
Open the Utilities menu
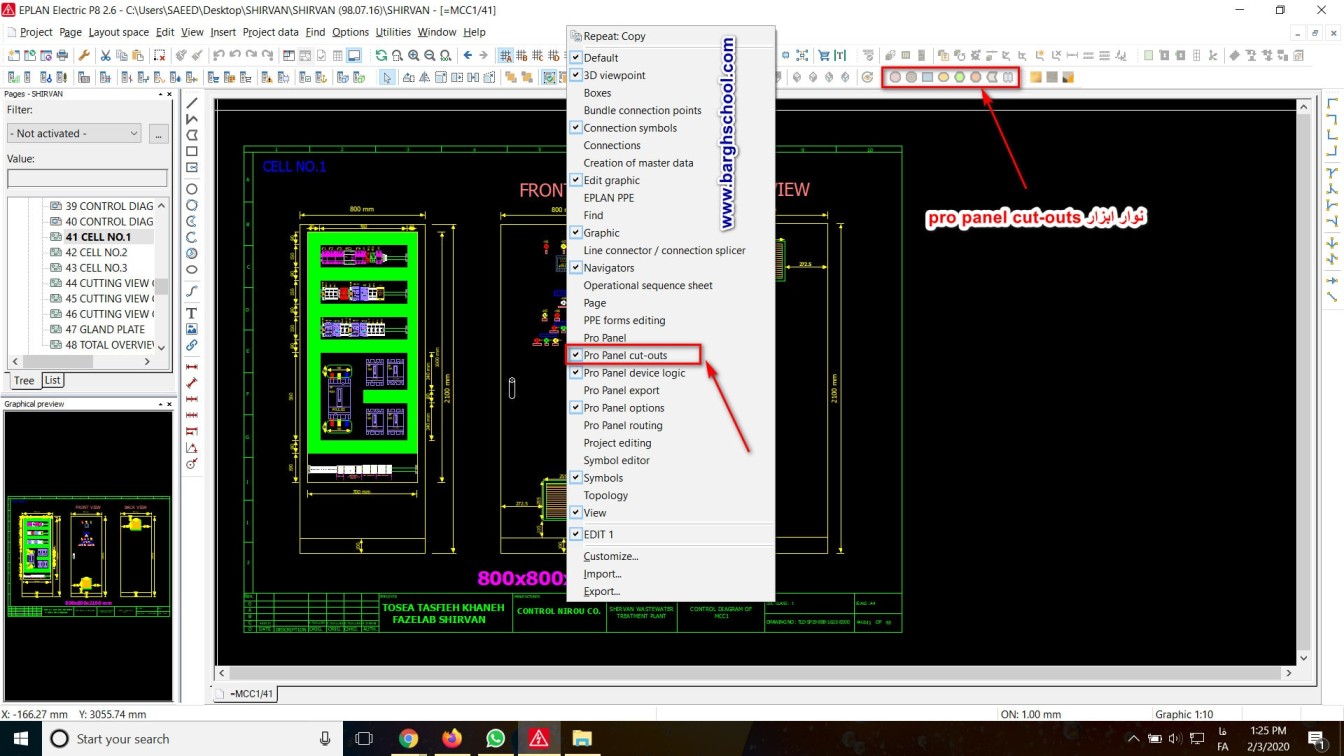click(x=393, y=32)
